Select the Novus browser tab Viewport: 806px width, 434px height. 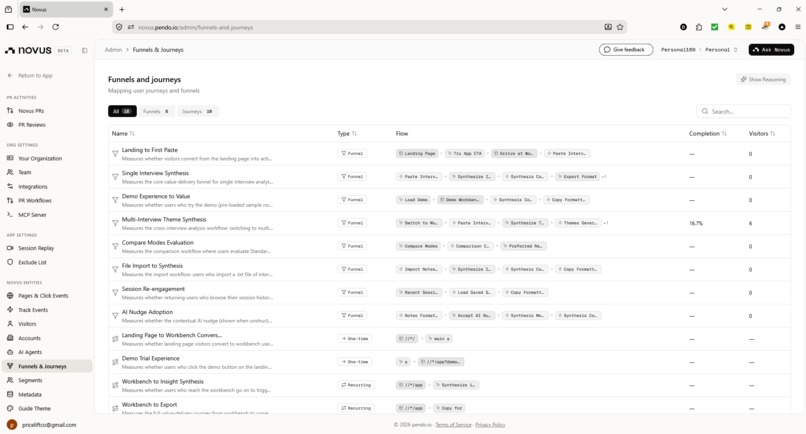66,9
